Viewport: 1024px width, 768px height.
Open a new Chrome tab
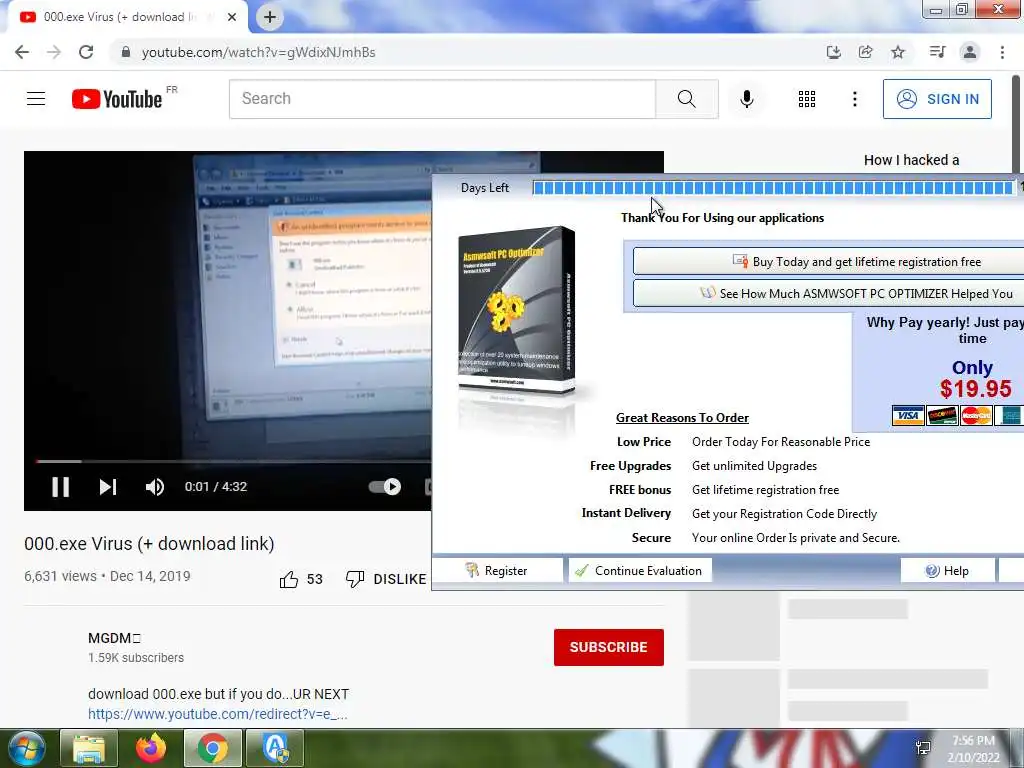point(270,18)
